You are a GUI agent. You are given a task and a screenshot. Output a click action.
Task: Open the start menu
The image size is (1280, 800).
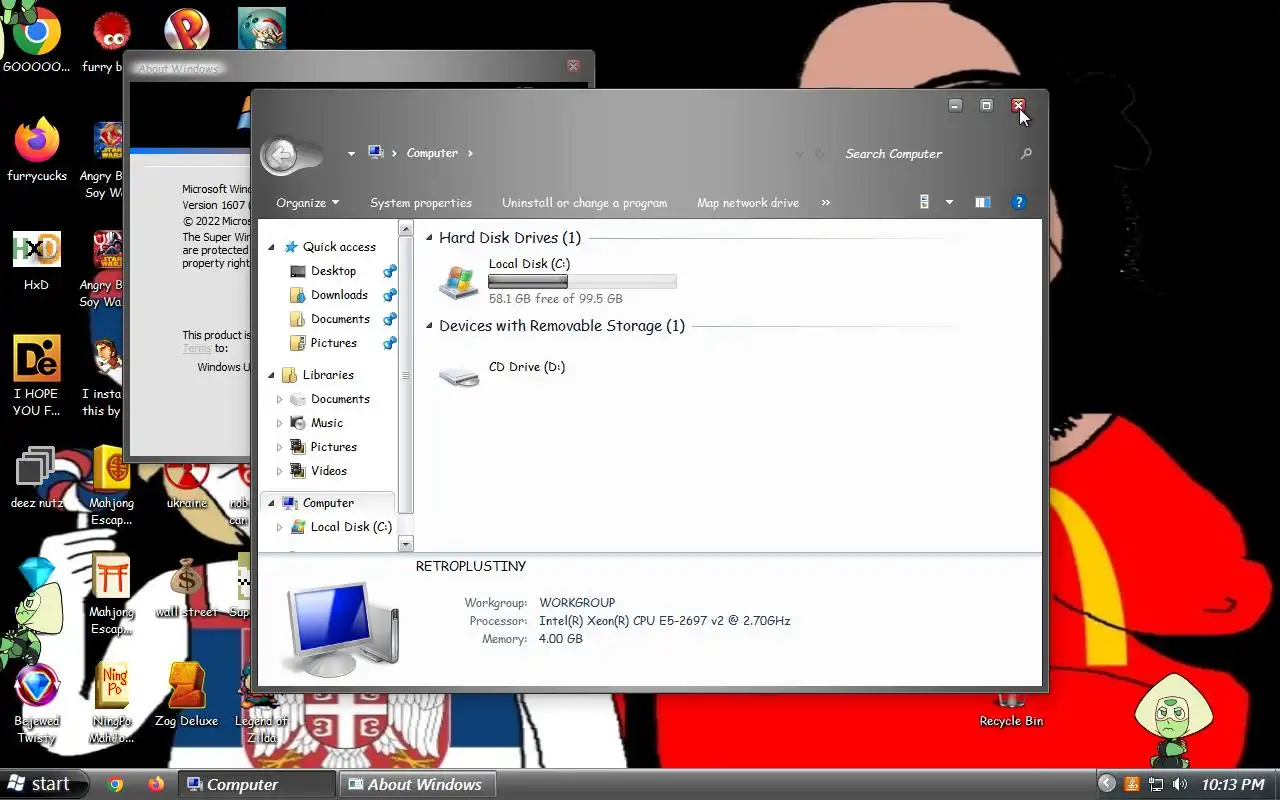(44, 784)
